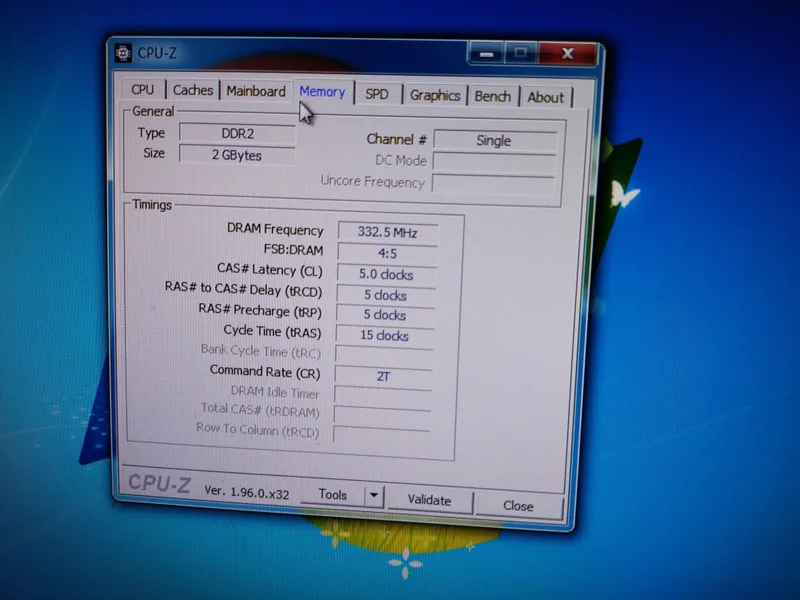Click the Ver. 1.96.0.x32 version text
This screenshot has height=600, width=800.
(246, 492)
